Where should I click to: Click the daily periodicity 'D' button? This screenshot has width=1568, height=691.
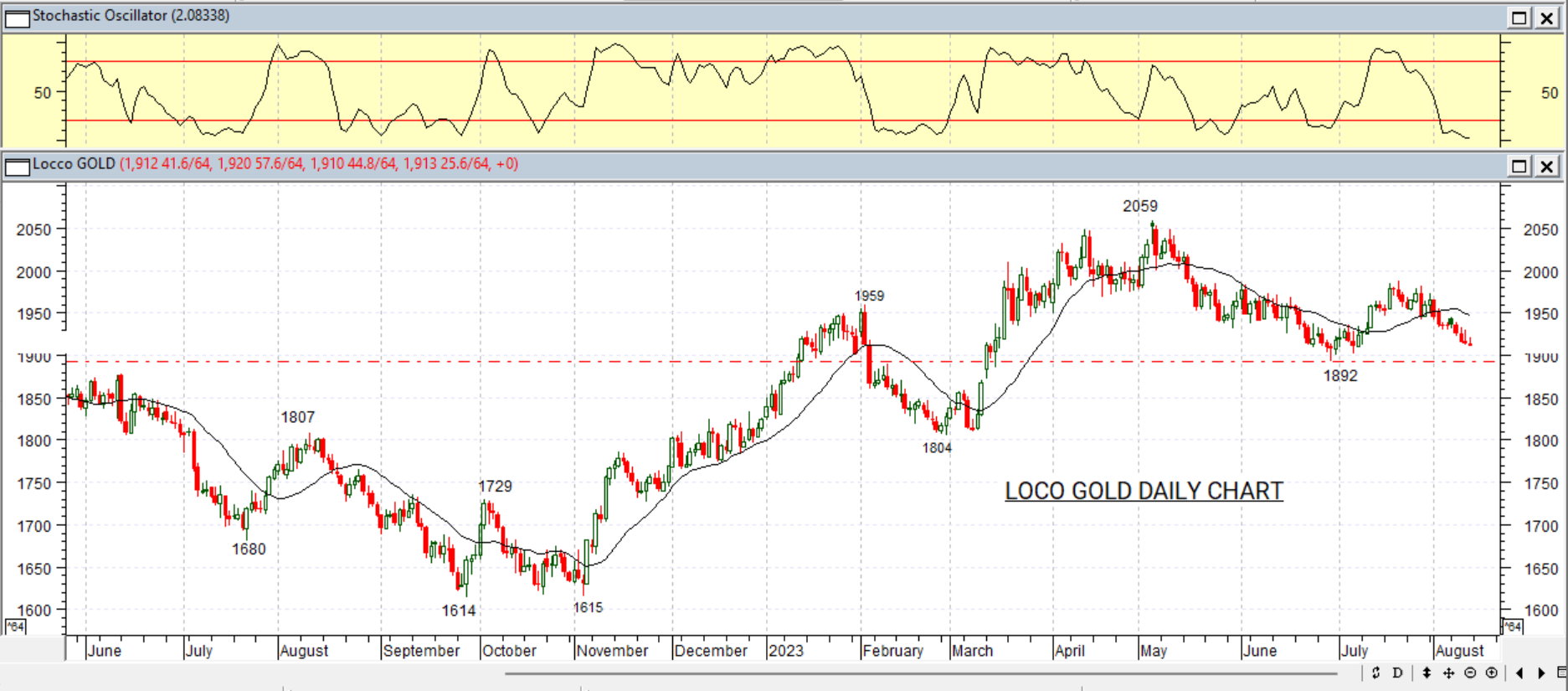pos(1397,673)
